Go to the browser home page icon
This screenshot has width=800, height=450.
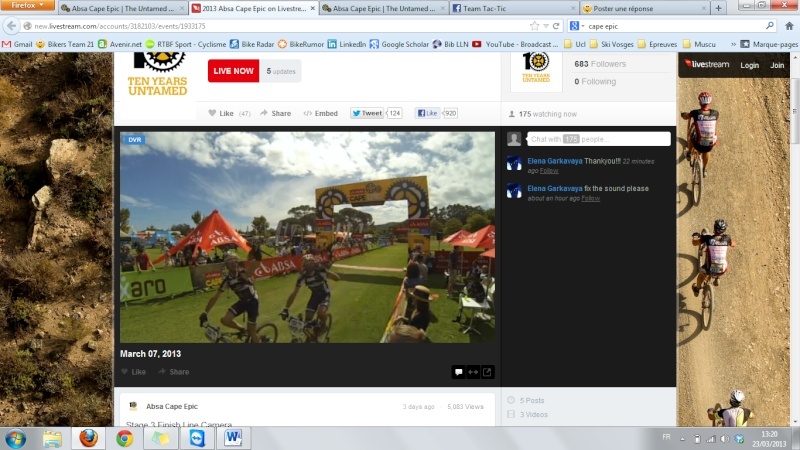tap(789, 26)
